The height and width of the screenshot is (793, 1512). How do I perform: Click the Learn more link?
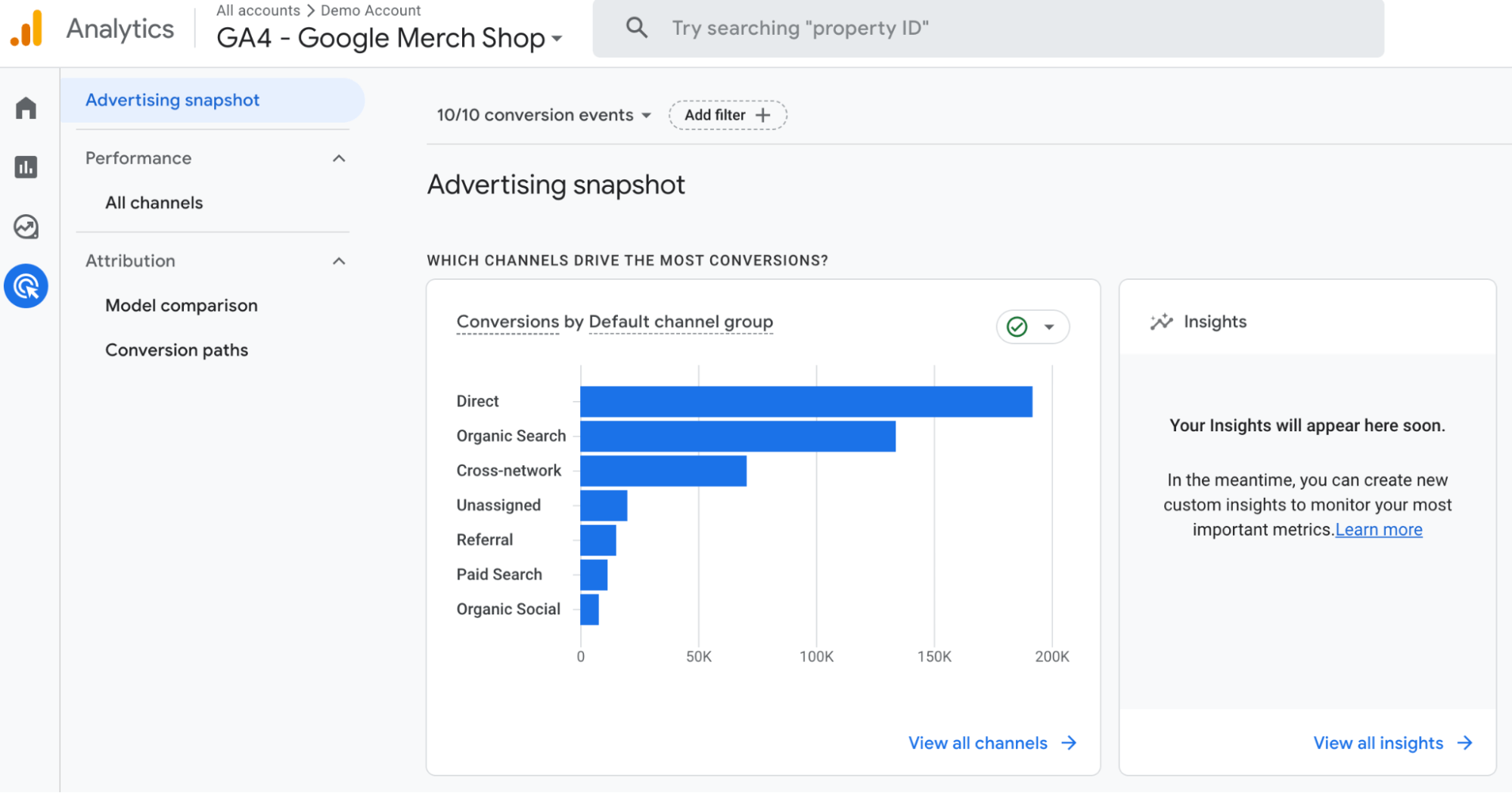coord(1379,530)
